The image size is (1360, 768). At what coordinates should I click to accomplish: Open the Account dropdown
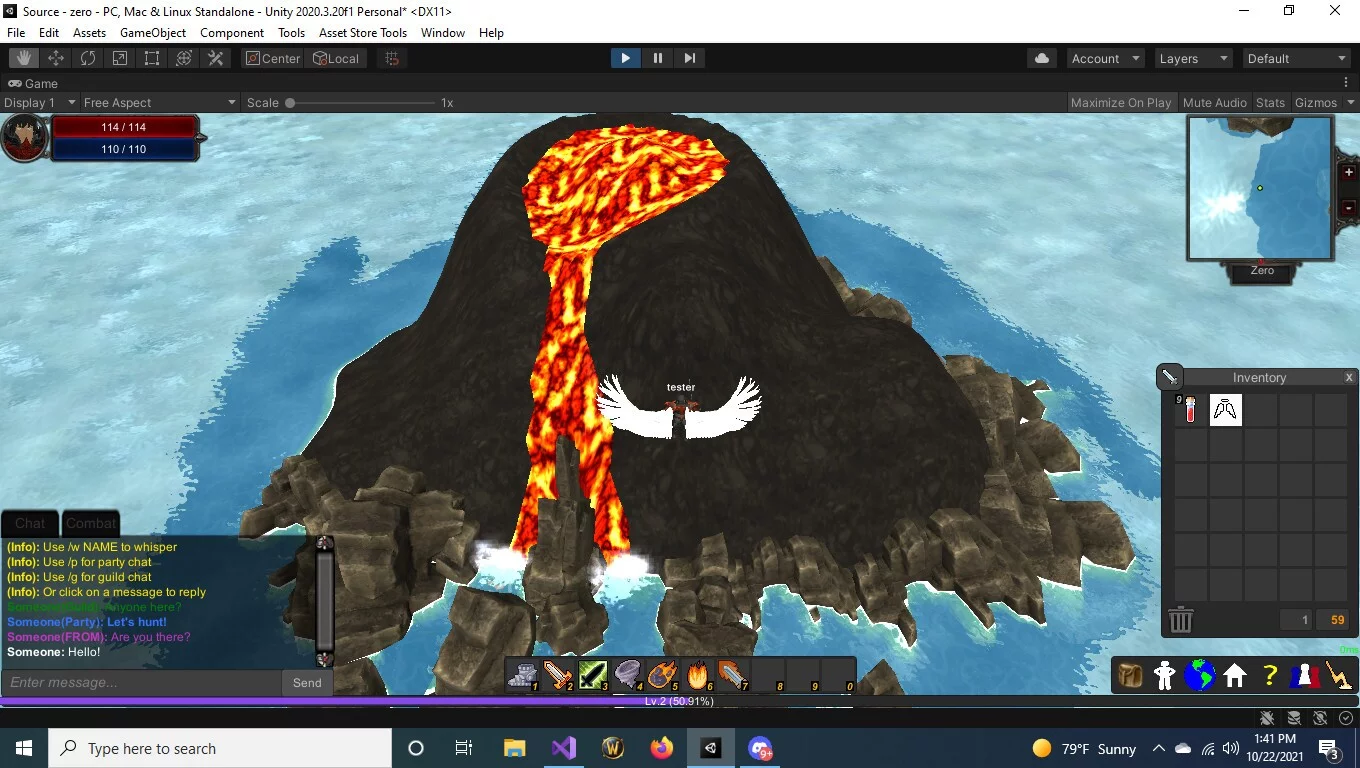click(x=1105, y=58)
